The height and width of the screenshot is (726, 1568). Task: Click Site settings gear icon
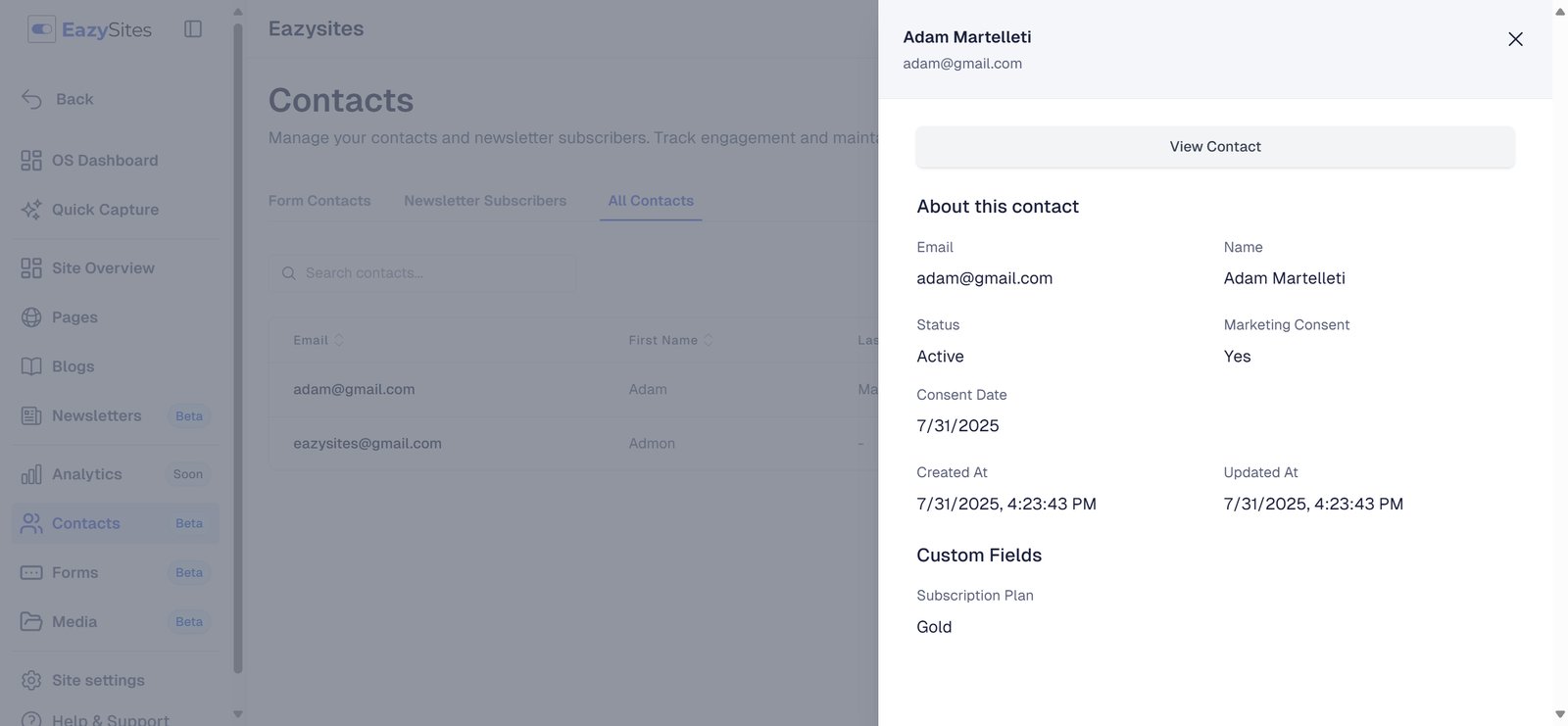pyautogui.click(x=31, y=680)
